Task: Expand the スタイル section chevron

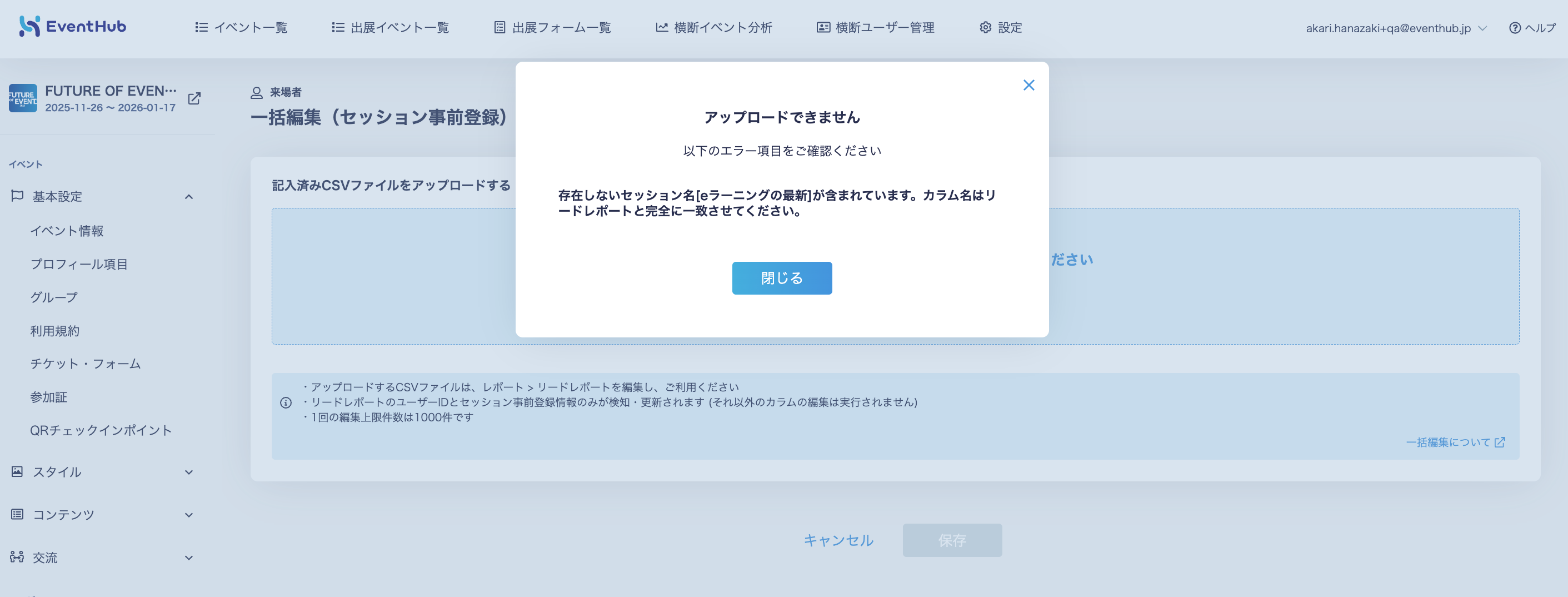Action: click(x=189, y=472)
